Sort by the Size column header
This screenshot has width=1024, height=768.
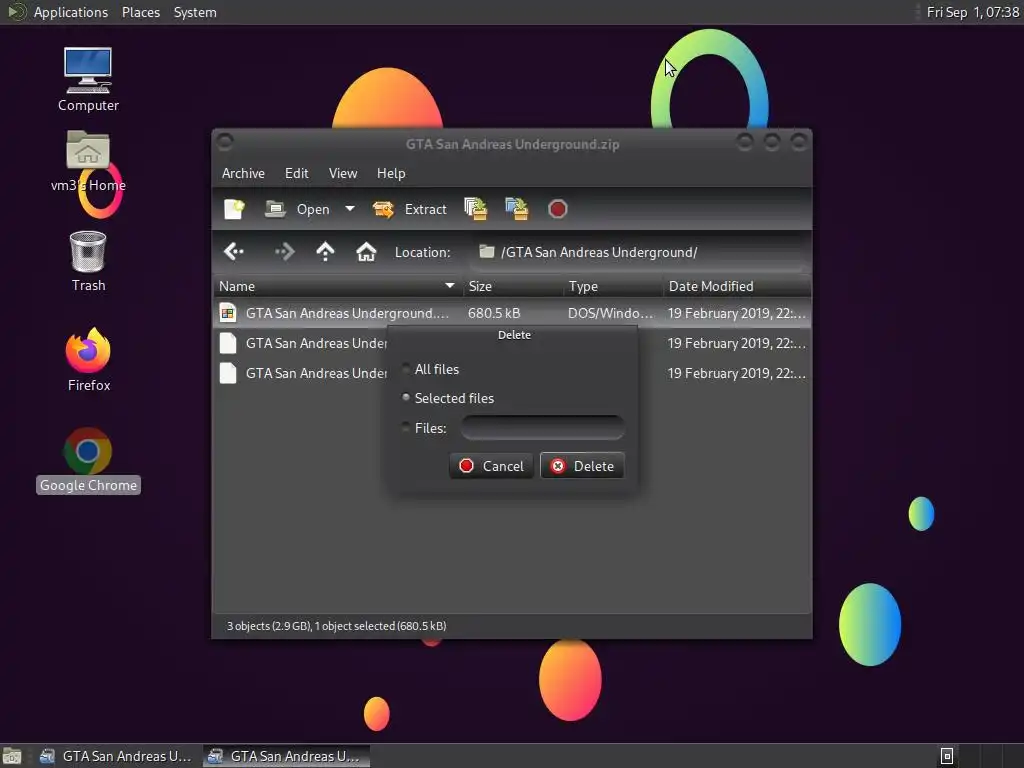coord(513,286)
